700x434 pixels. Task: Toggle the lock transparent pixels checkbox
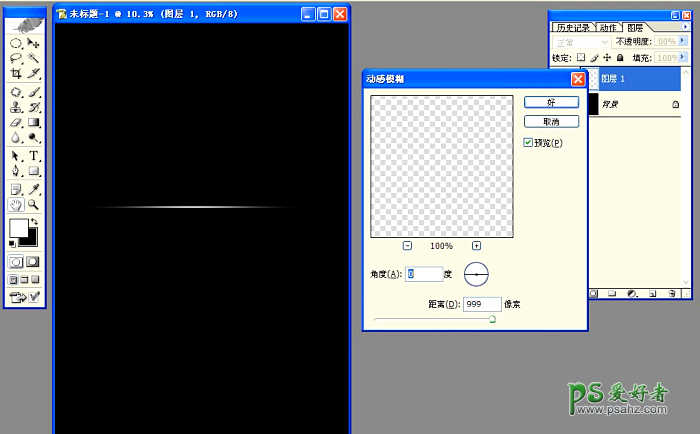click(x=581, y=58)
